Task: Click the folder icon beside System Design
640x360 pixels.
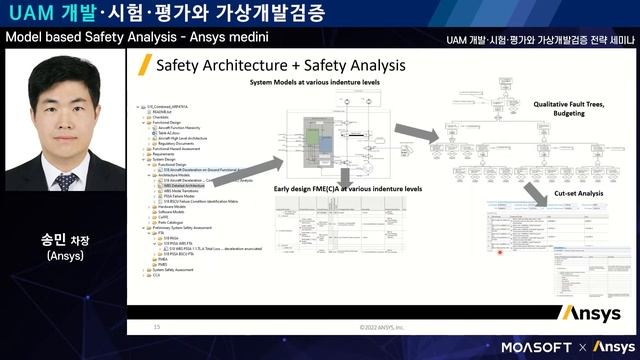Action: coord(149,160)
